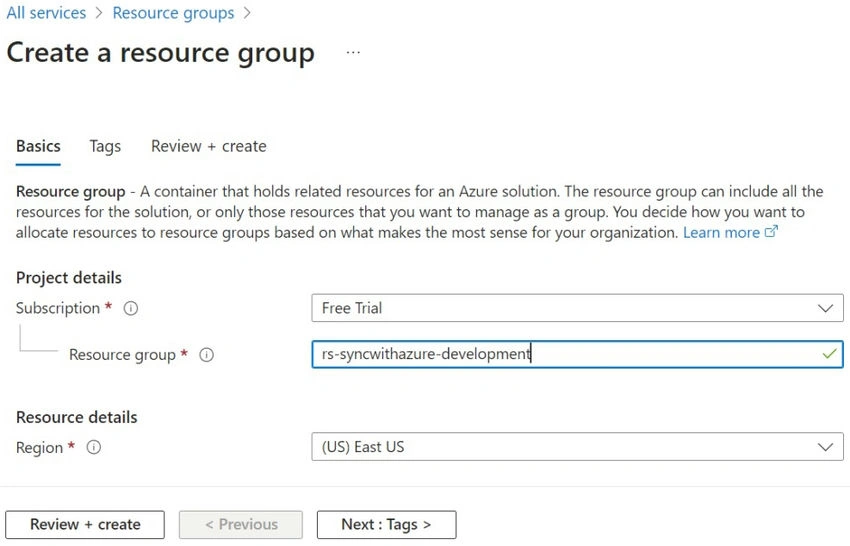Click the Previous button
This screenshot has width=850, height=546.
(241, 524)
